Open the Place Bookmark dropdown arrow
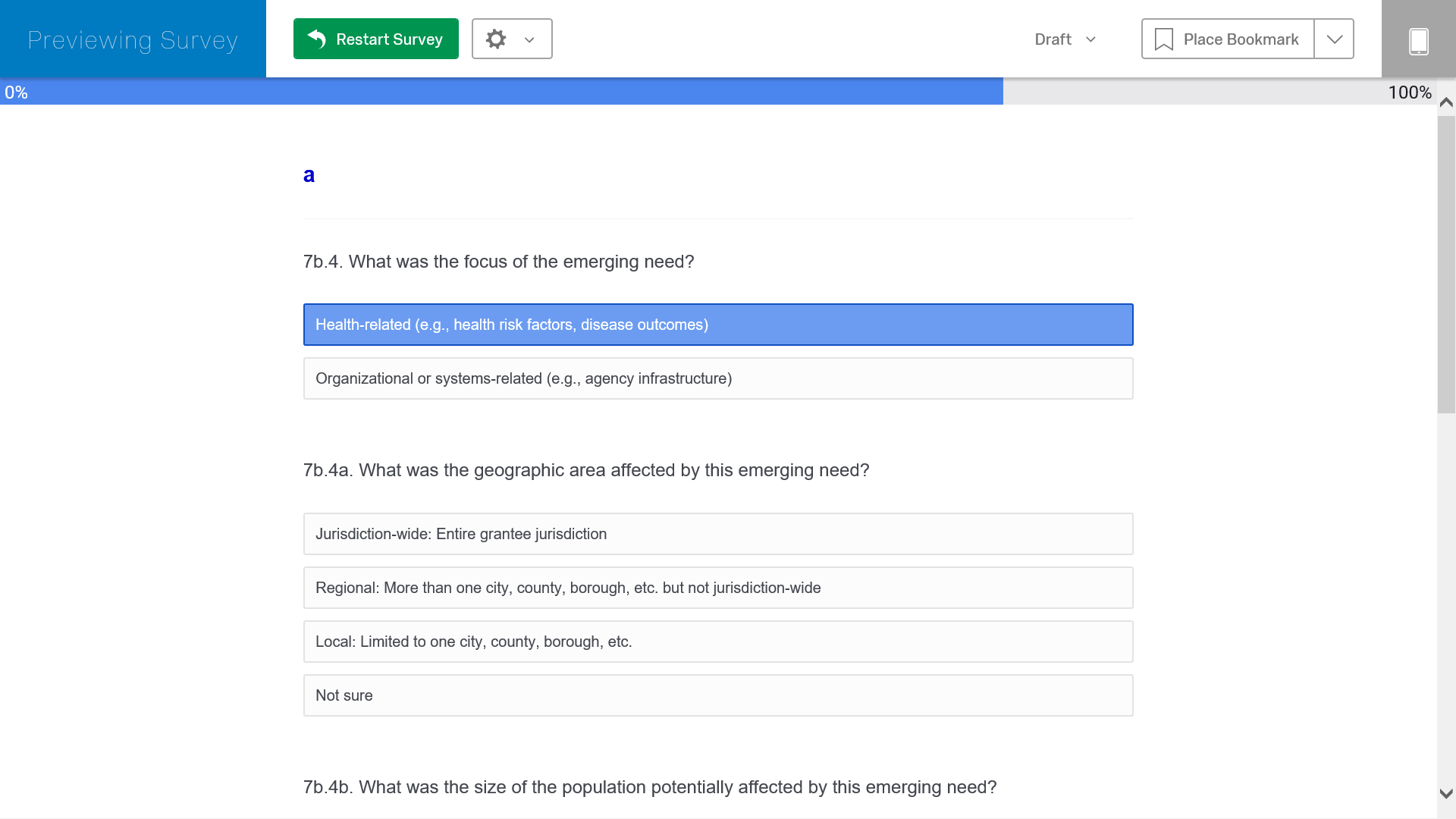 [1334, 39]
